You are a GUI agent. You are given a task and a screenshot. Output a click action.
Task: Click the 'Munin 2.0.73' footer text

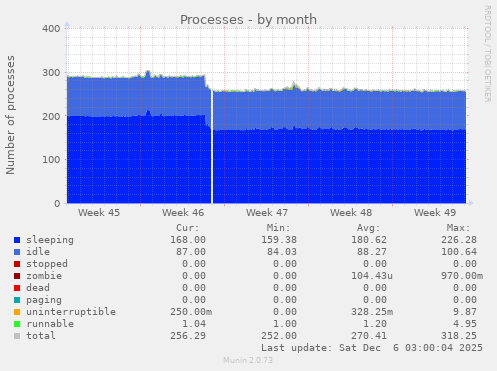pos(248,360)
